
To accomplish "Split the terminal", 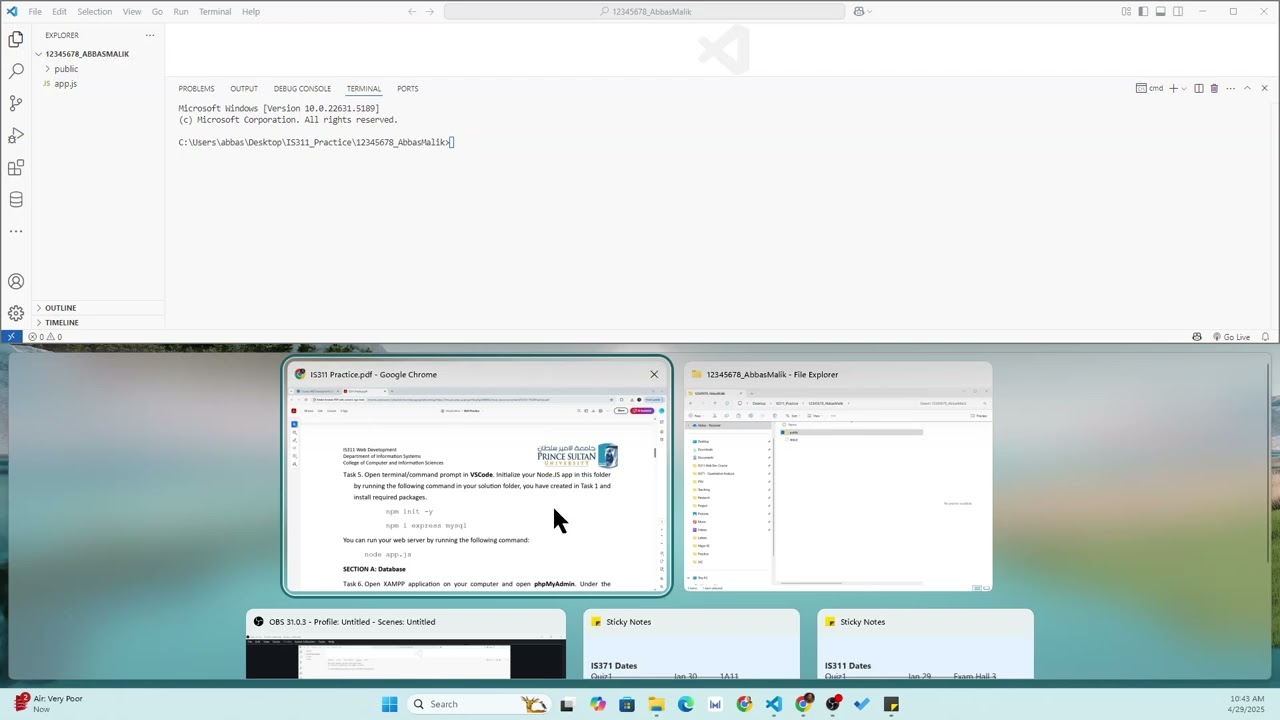I will coord(1199,88).
